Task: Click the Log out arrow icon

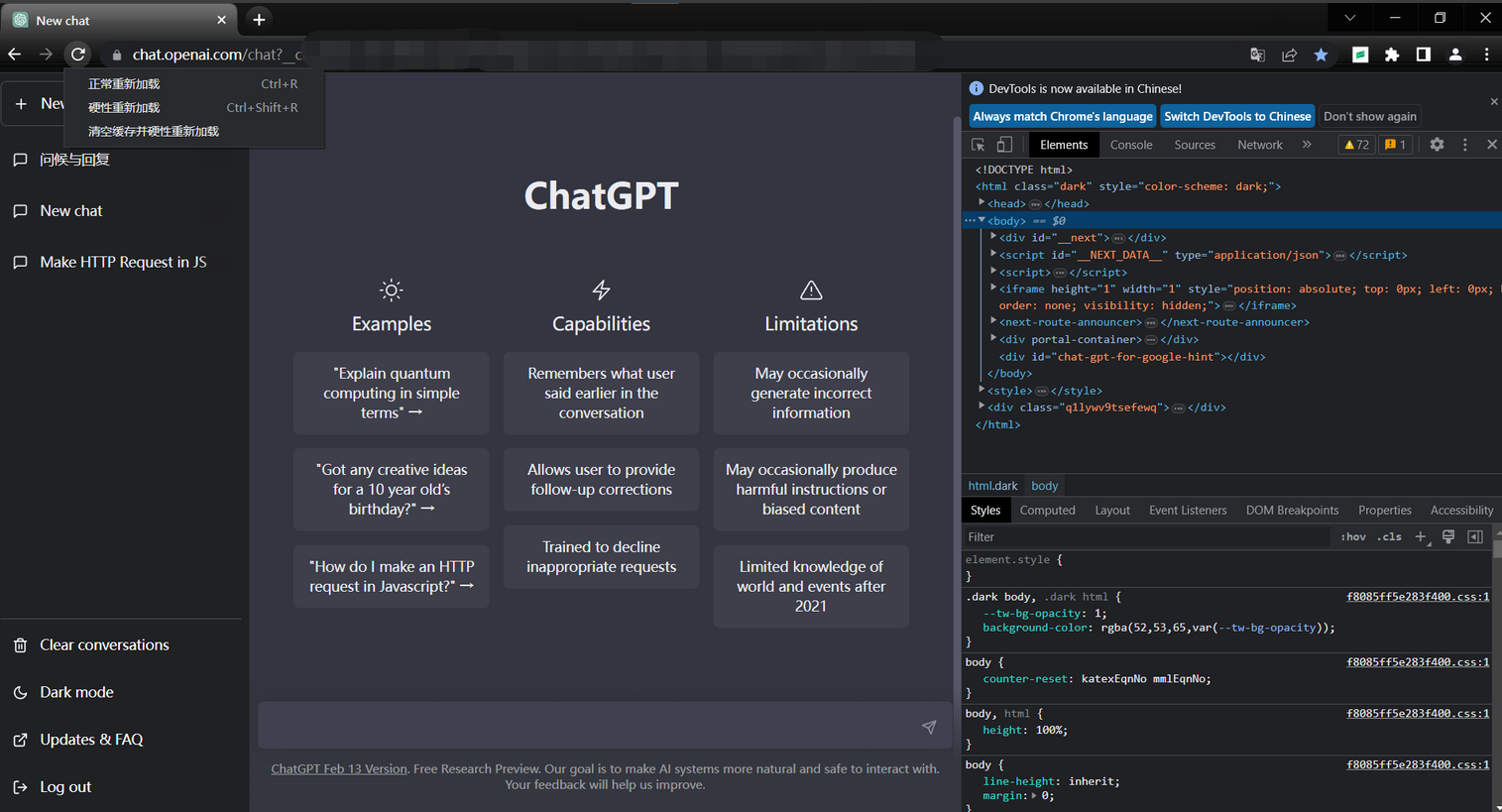Action: click(20, 787)
